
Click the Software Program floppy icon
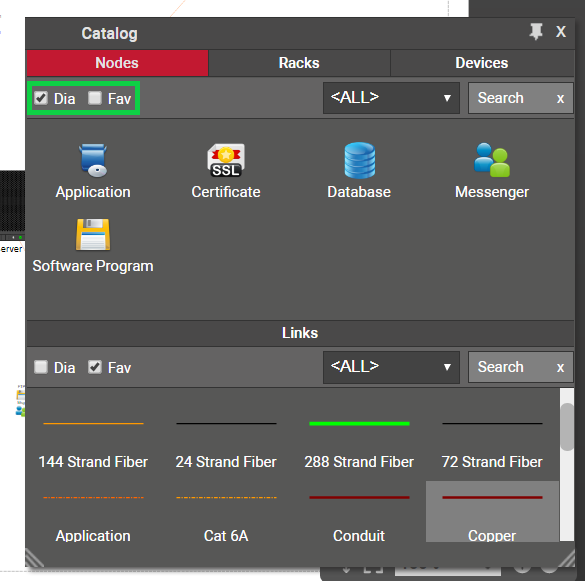point(93,235)
